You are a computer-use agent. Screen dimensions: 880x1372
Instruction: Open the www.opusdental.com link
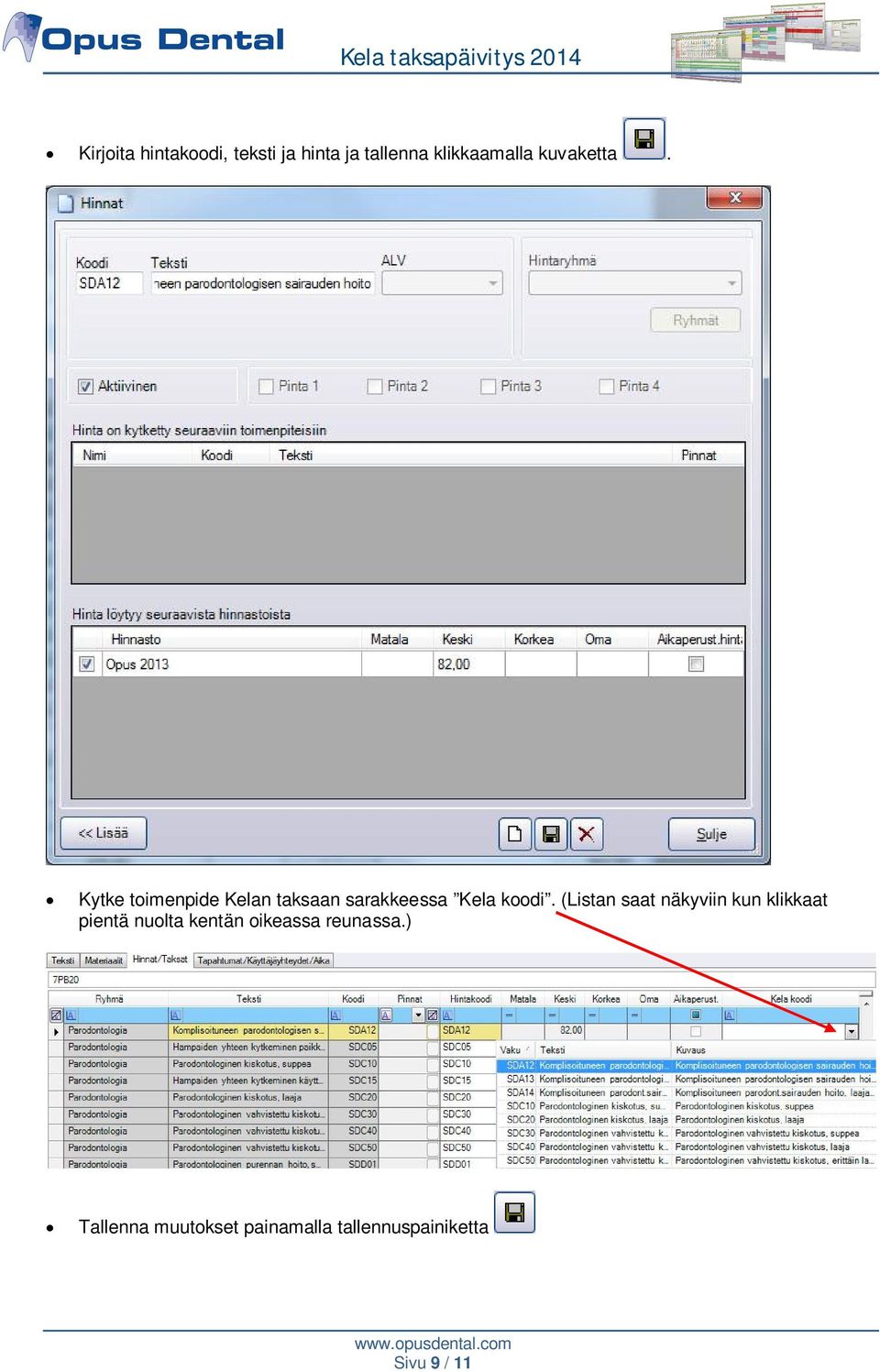[x=433, y=1344]
